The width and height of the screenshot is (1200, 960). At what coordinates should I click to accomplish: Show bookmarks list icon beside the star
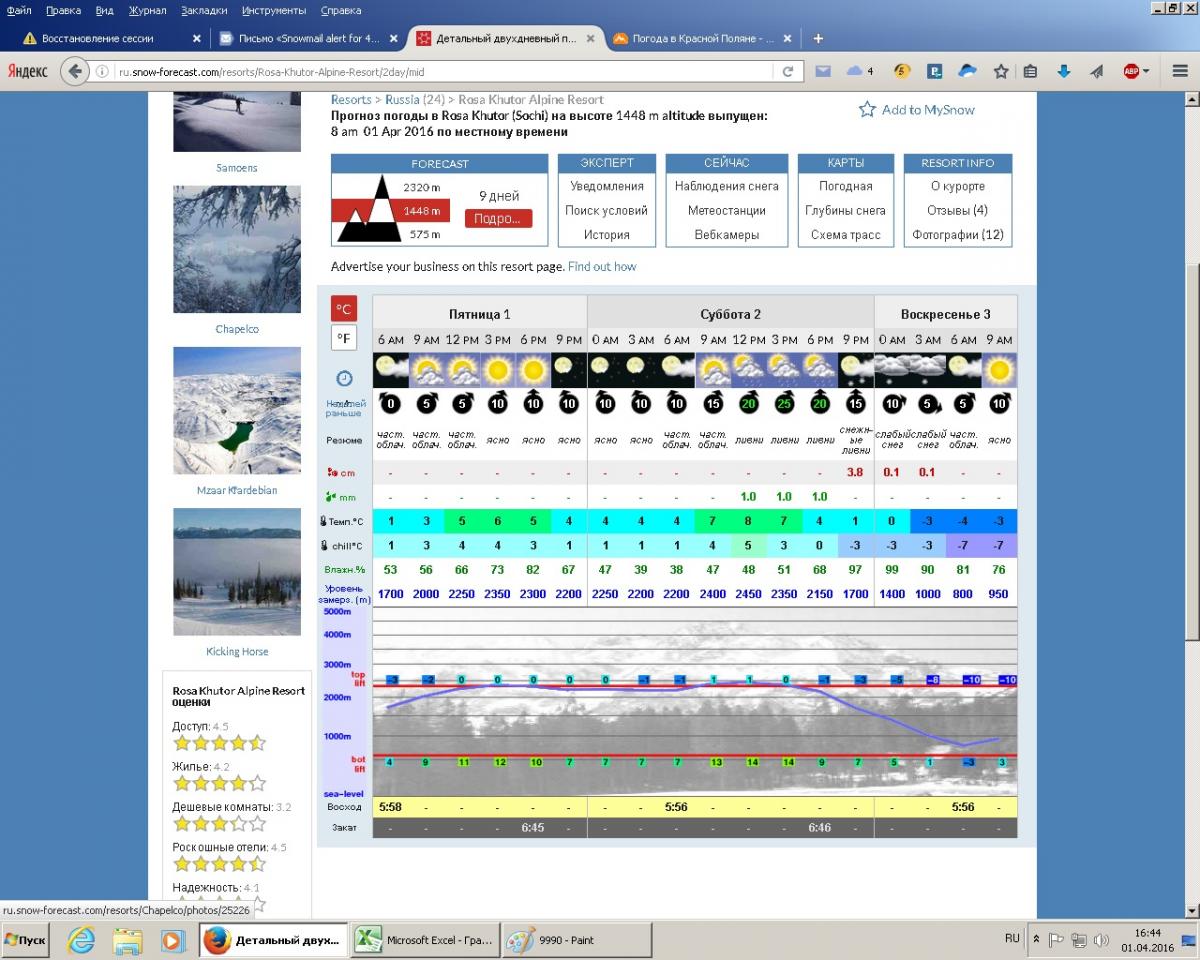1031,71
